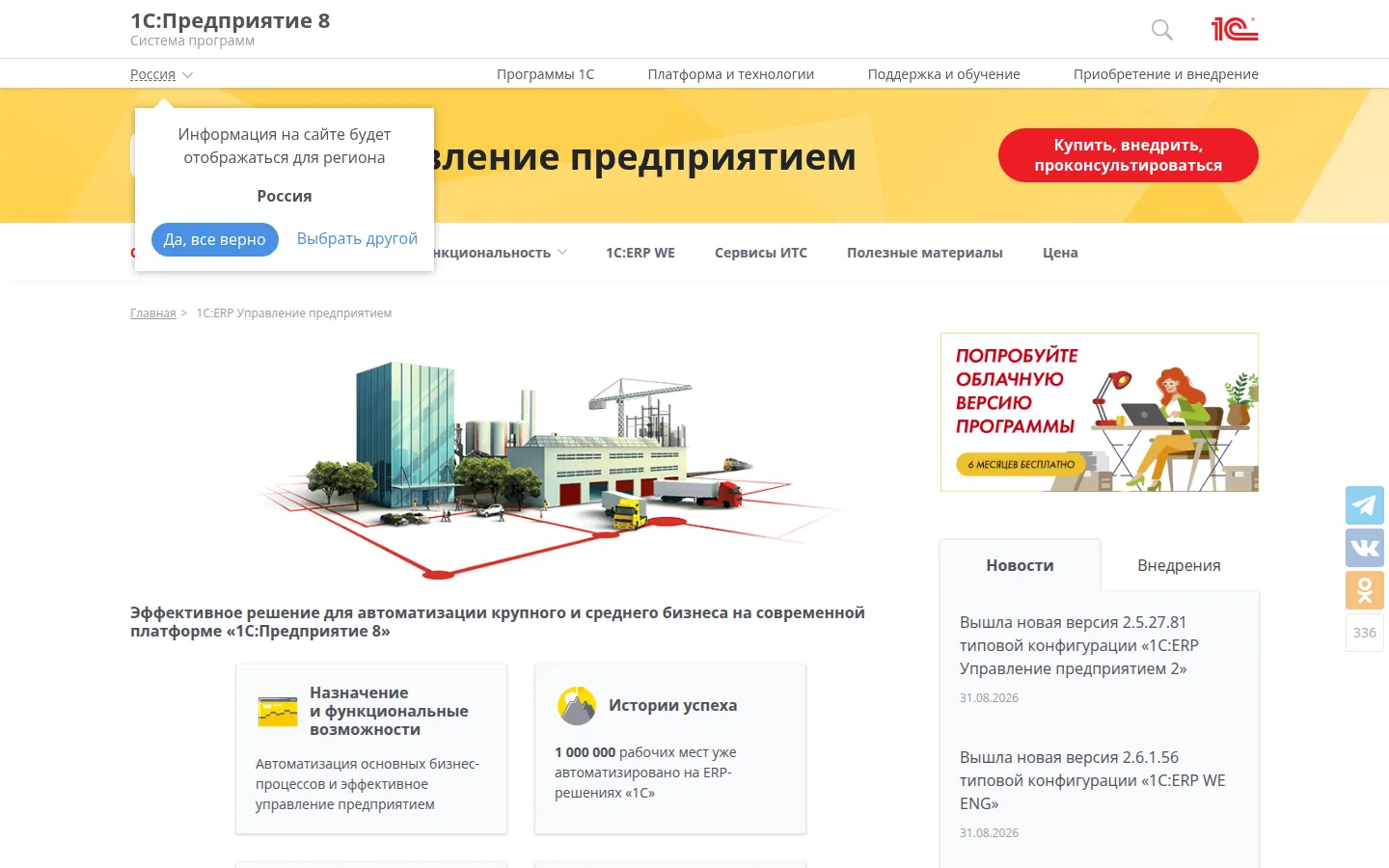Confirm region with Да, все верно

point(215,239)
